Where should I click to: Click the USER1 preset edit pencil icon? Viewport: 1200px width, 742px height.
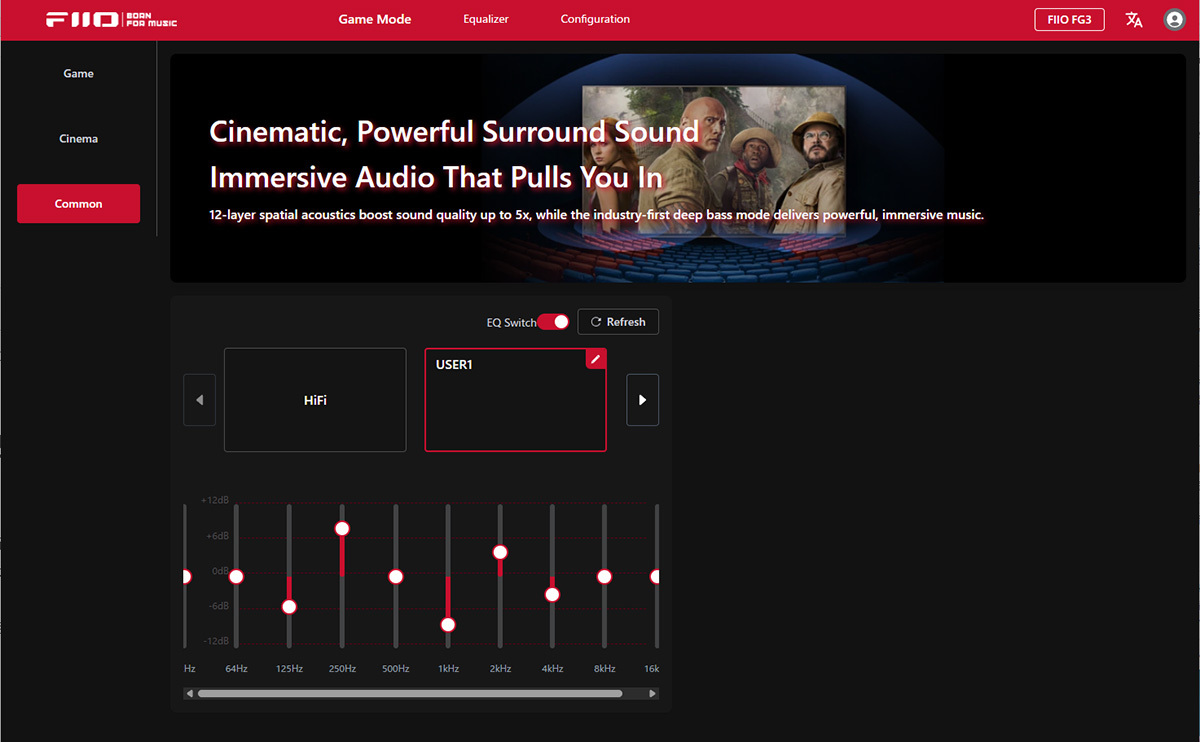(x=596, y=358)
